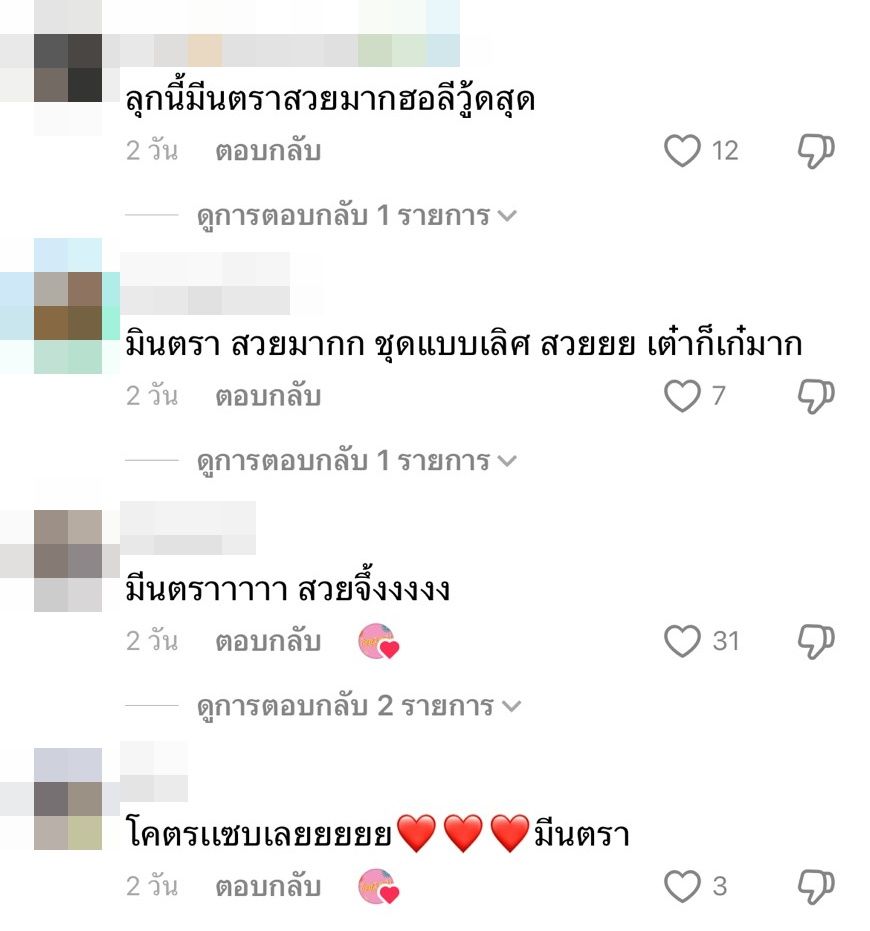The width and height of the screenshot is (870, 931).
Task: Expand the 2 replies under the third comment
Action: [359, 706]
